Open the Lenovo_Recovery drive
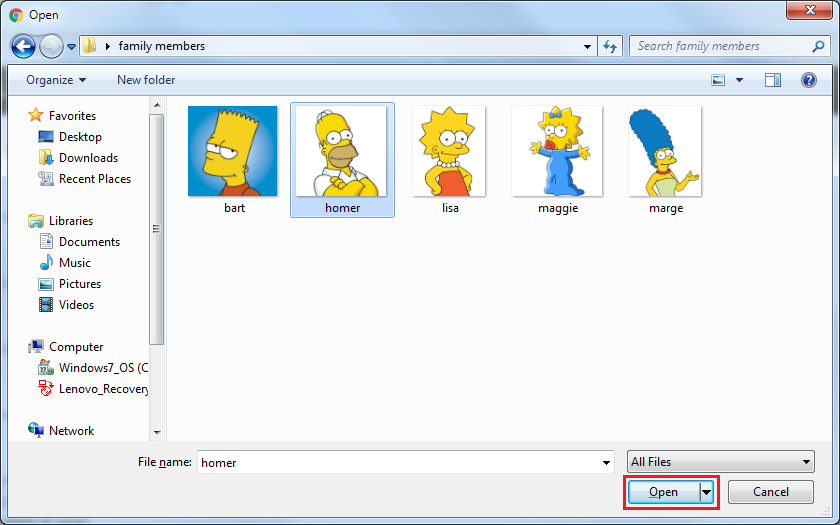This screenshot has width=840, height=525. coord(104,388)
